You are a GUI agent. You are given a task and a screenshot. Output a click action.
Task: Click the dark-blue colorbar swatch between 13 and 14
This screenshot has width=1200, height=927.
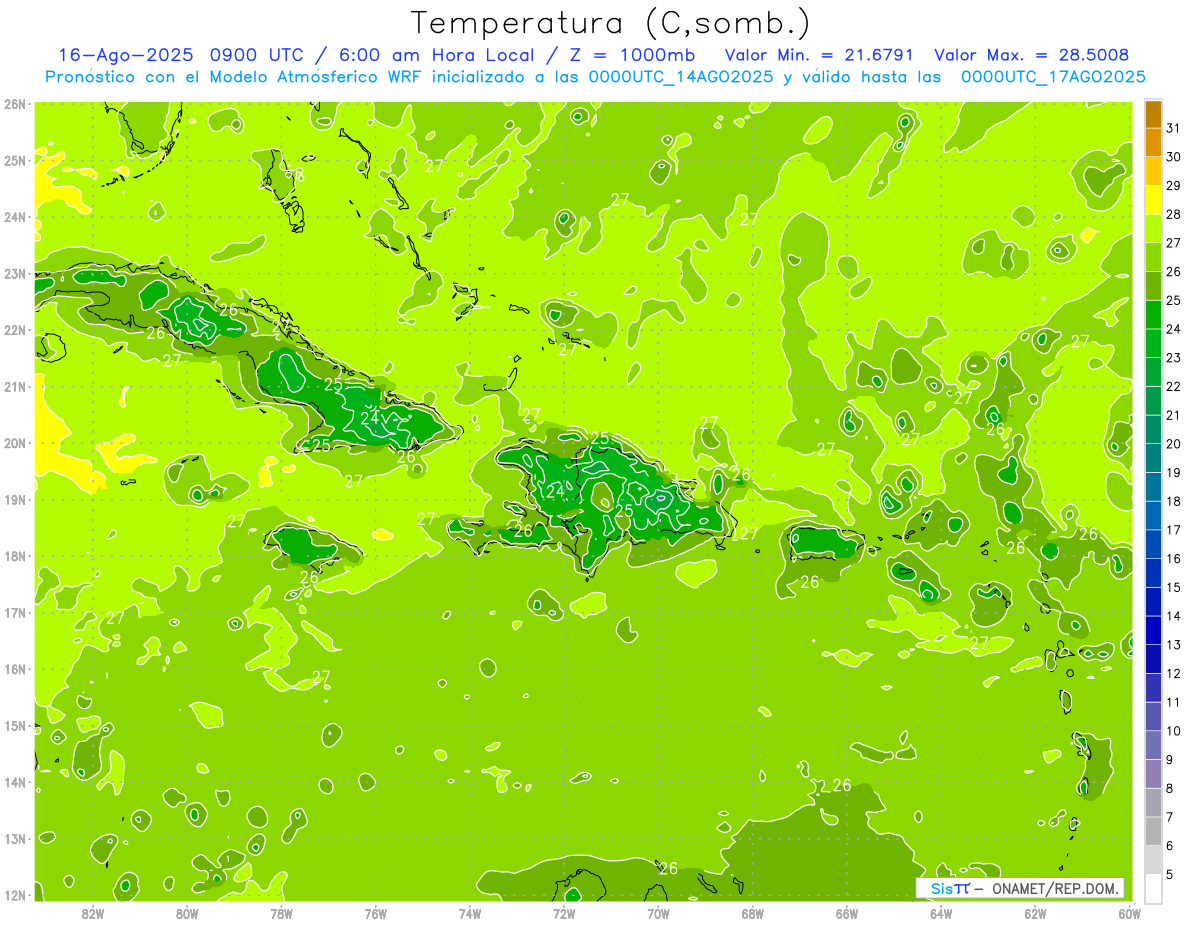(x=1153, y=630)
